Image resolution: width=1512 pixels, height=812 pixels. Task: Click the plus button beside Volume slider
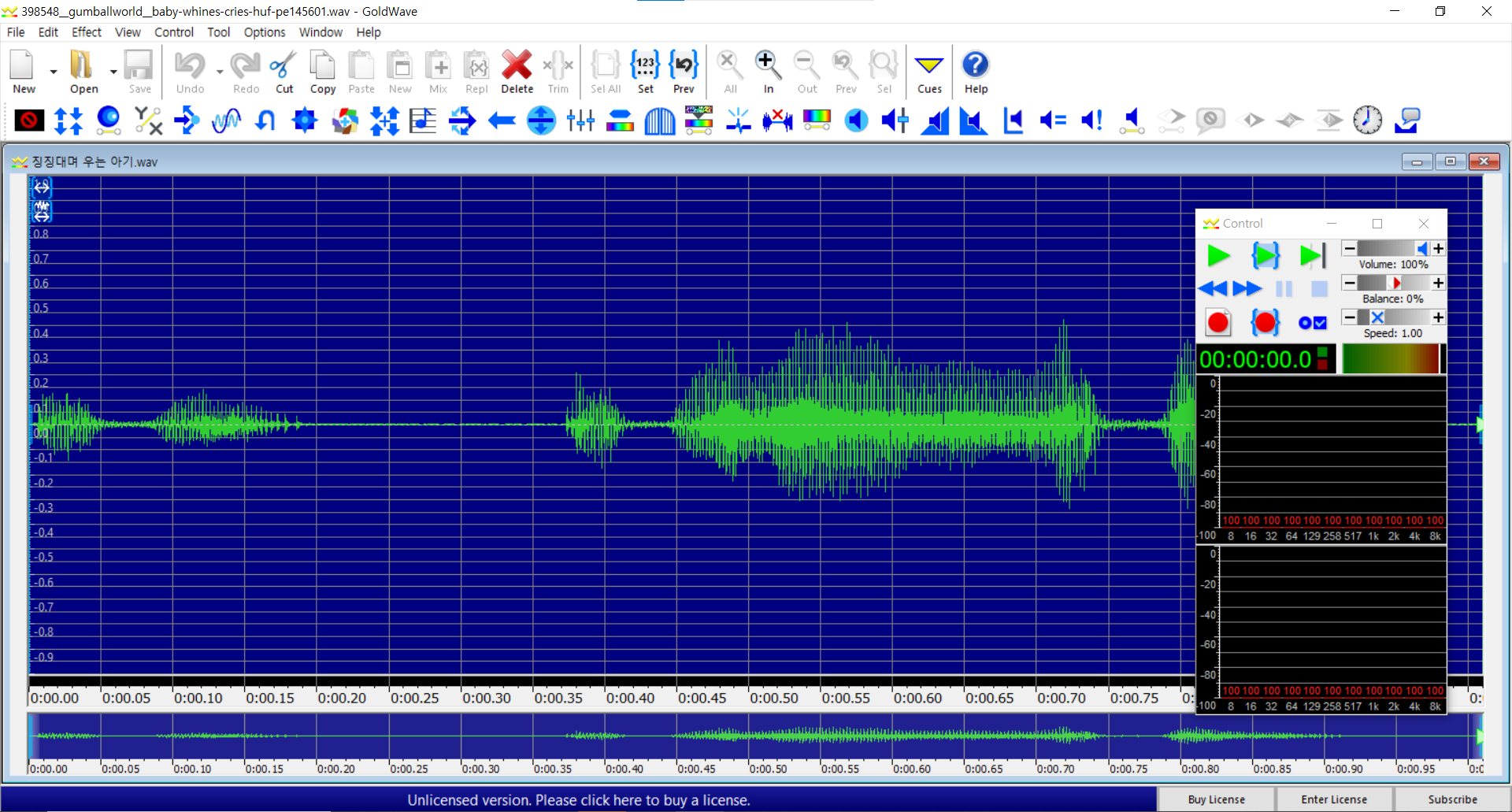(1438, 249)
